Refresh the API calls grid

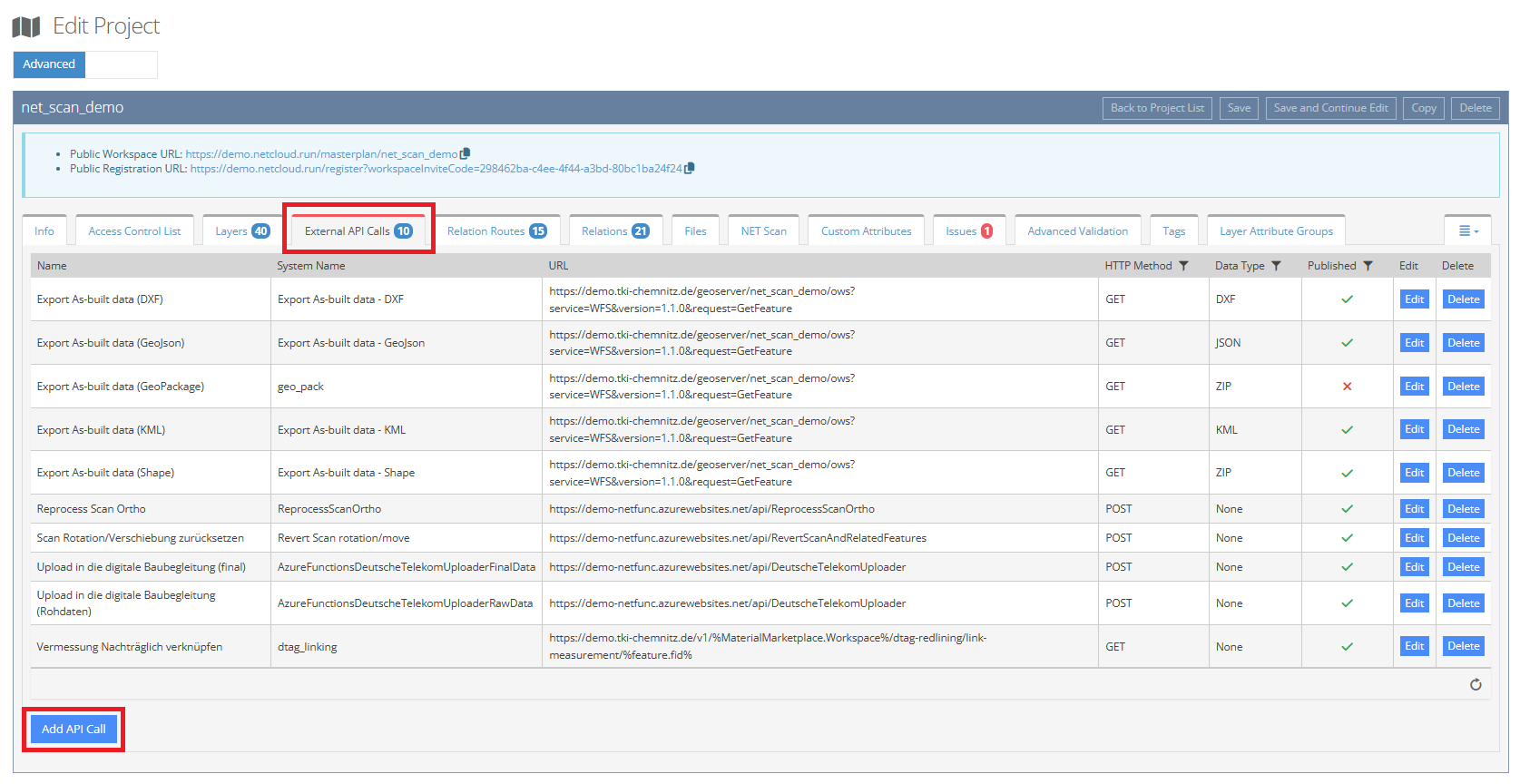pos(1476,684)
